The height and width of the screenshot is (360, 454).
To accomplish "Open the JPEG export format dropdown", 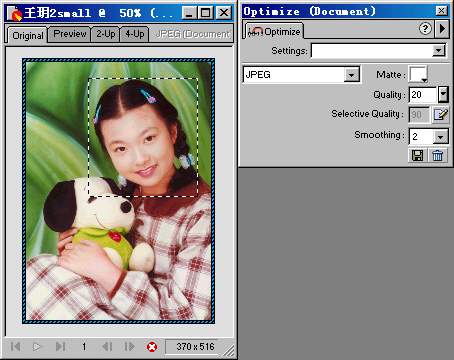I will [352, 75].
